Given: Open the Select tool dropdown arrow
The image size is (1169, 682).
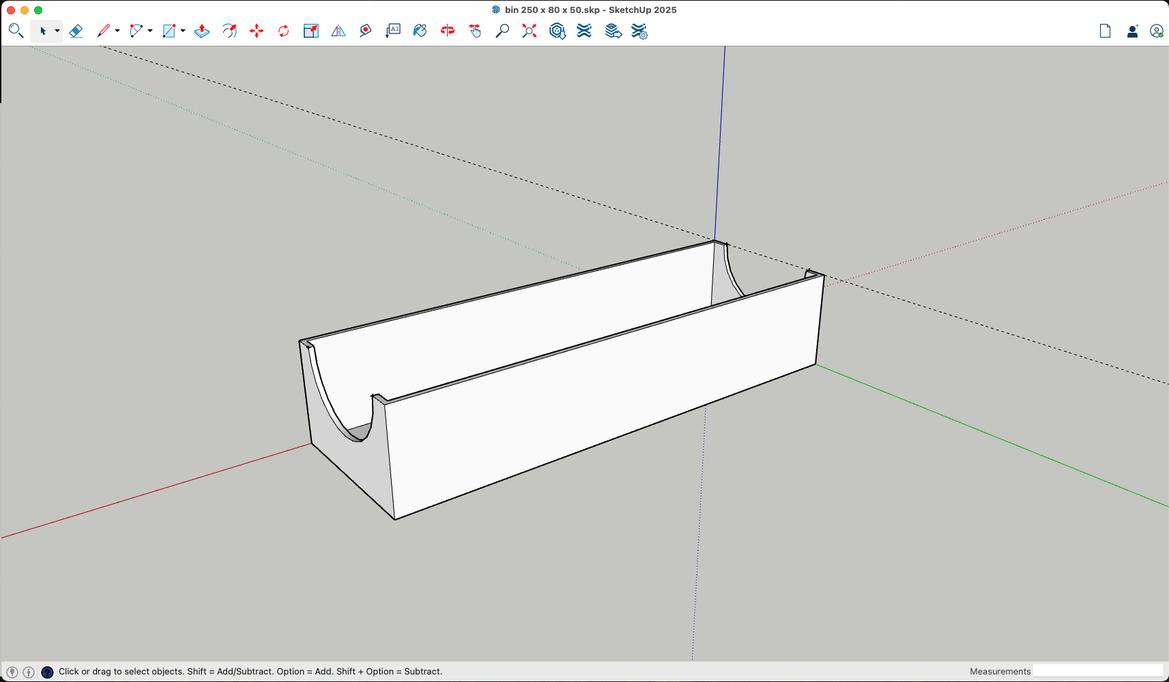Looking at the screenshot, I should 57,31.
